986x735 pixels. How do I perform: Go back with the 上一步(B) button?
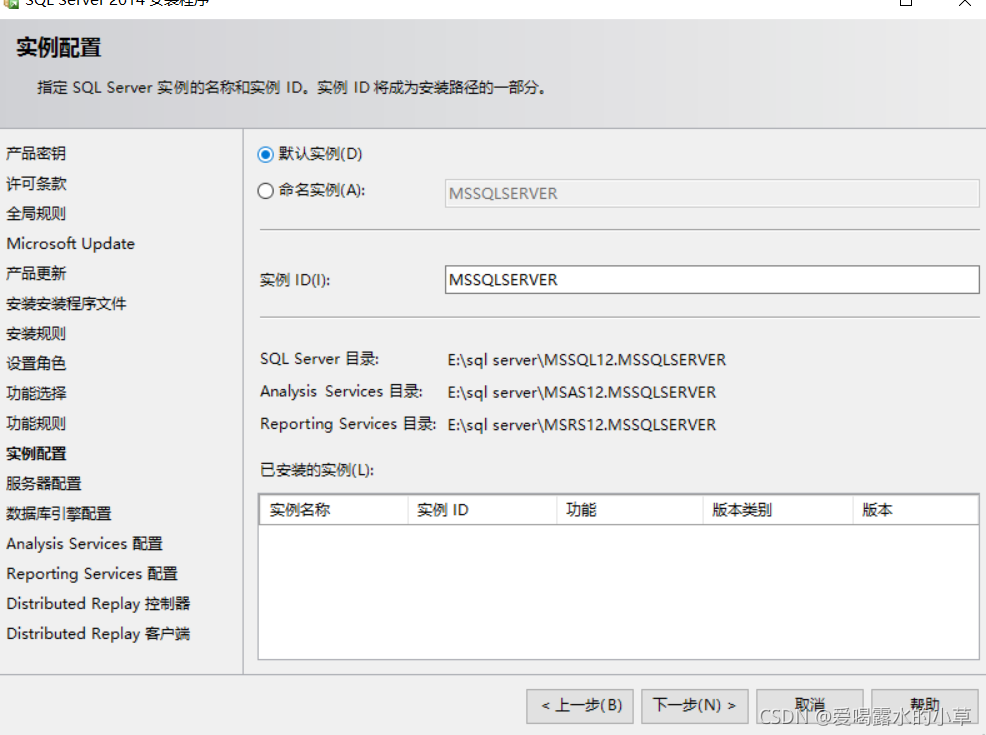580,705
